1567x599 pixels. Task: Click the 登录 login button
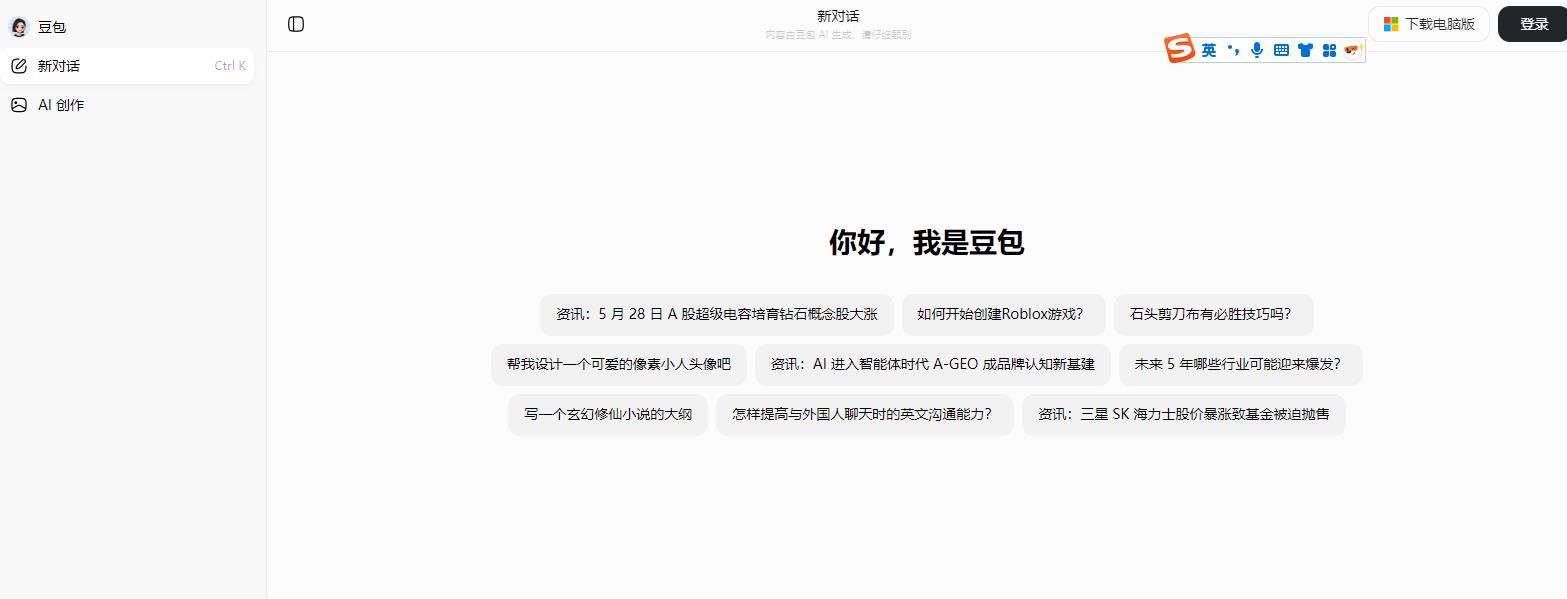1533,24
